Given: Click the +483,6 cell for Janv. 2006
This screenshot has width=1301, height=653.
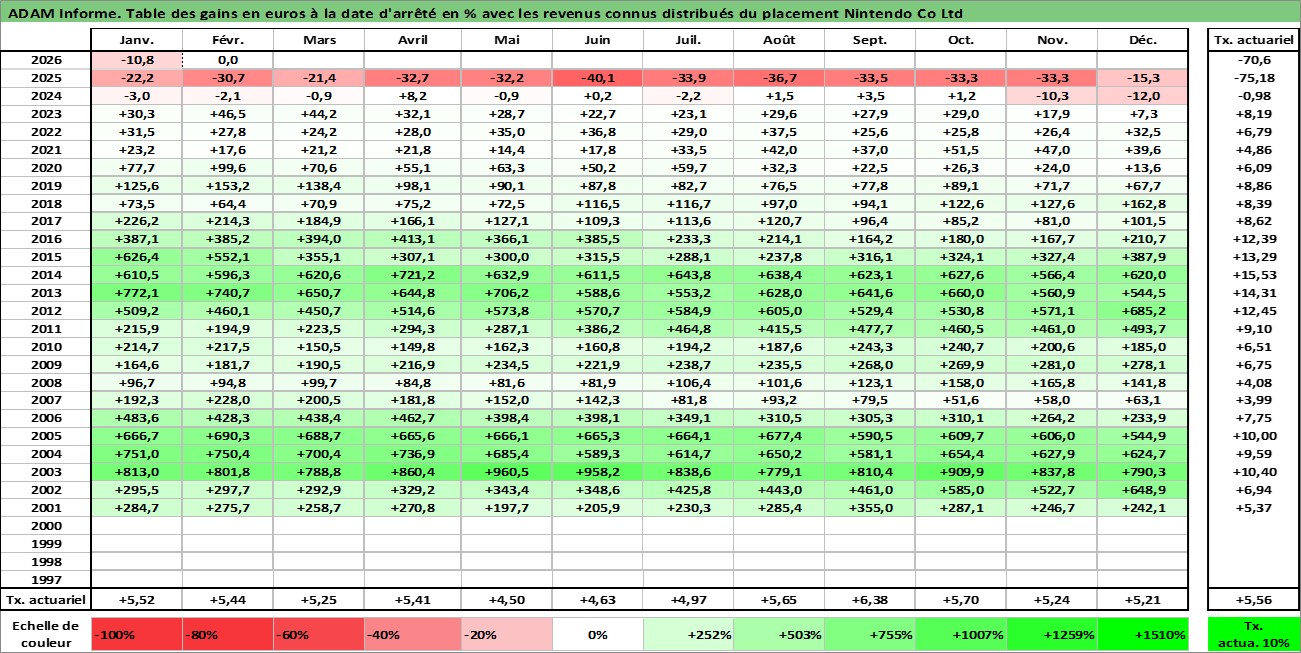Looking at the screenshot, I should point(136,418).
